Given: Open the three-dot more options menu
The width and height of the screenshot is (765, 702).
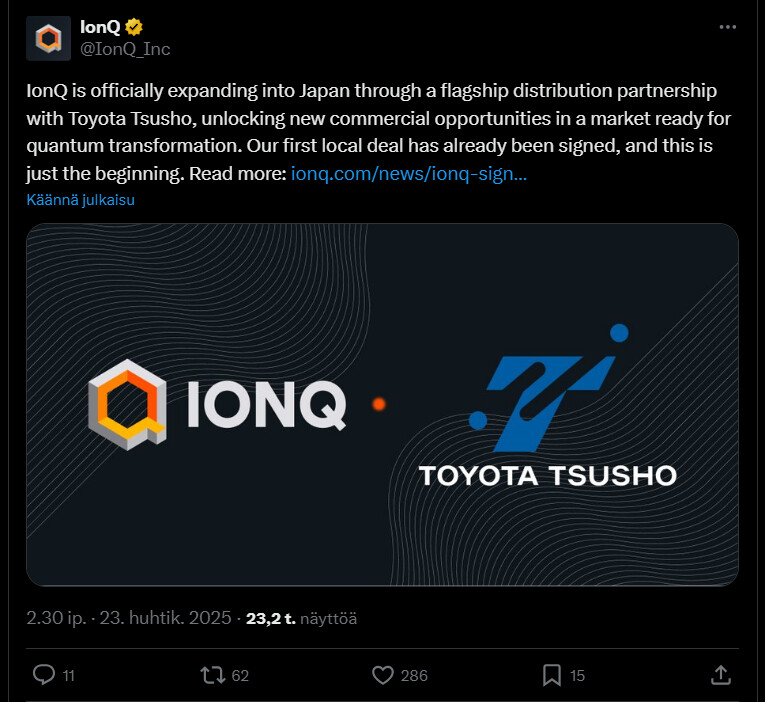Looking at the screenshot, I should pyautogui.click(x=727, y=28).
